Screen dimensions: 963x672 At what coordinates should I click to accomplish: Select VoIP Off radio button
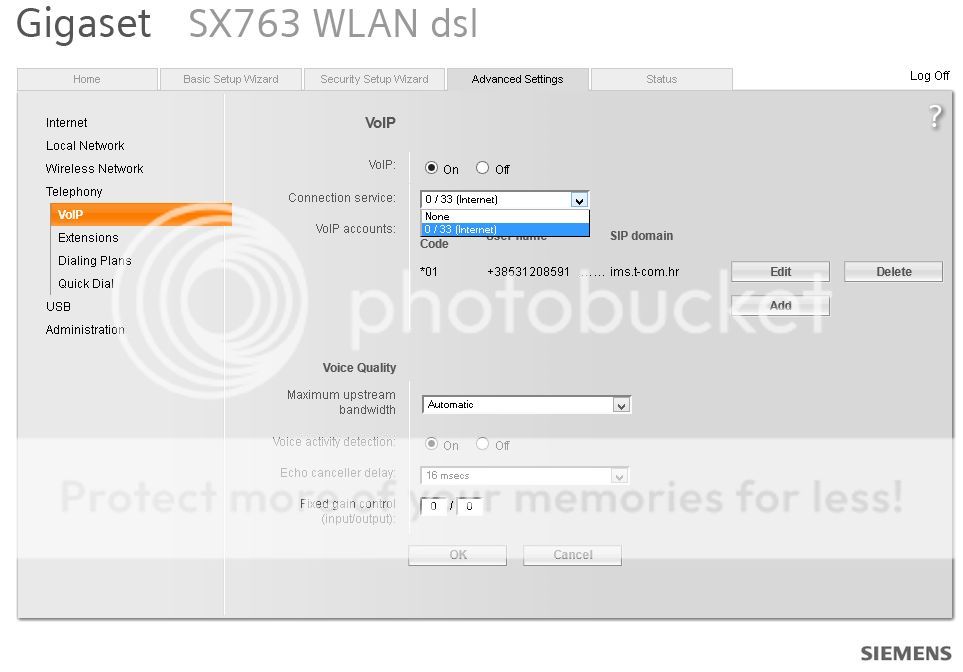pyautogui.click(x=483, y=168)
